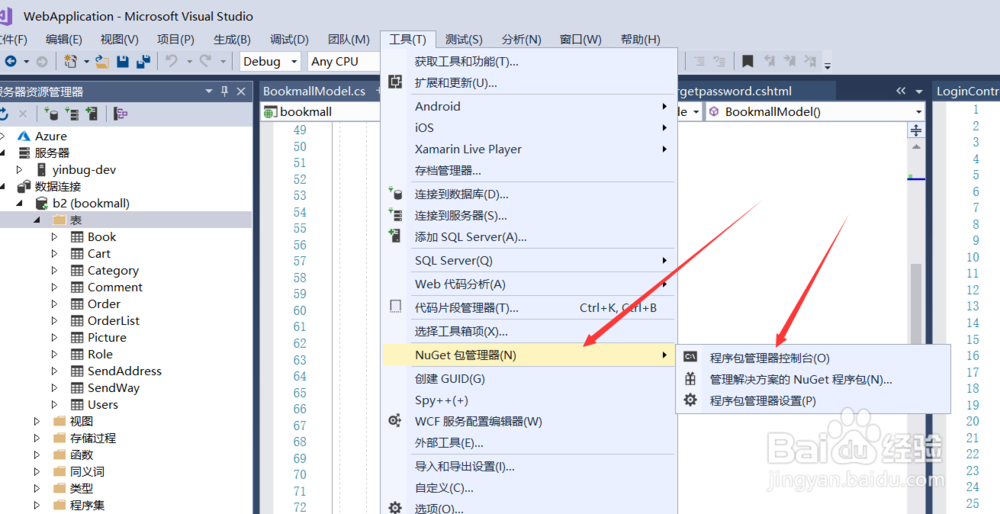Click the Toggle Bookmark toolbar icon
The height and width of the screenshot is (514, 1000).
[747, 61]
